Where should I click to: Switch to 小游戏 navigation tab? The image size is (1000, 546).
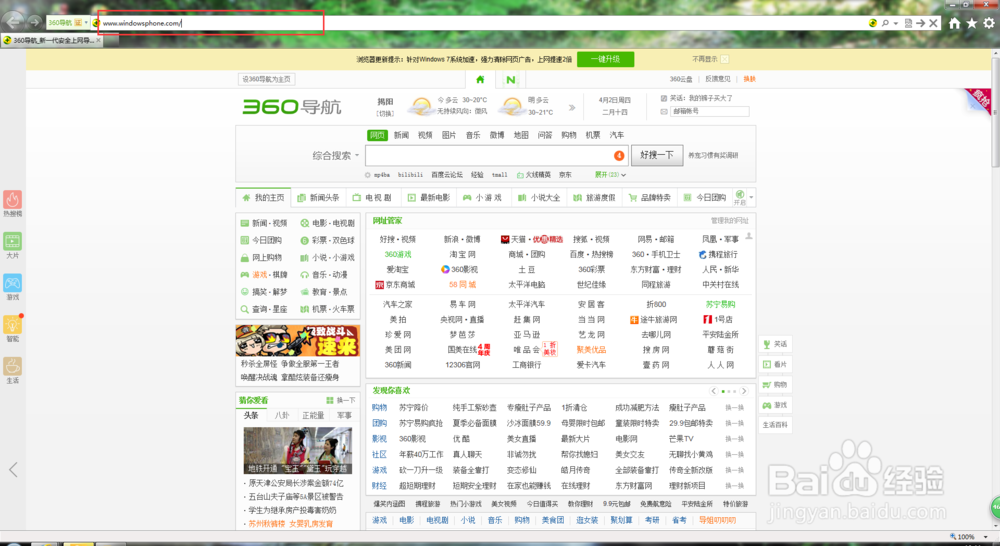483,198
